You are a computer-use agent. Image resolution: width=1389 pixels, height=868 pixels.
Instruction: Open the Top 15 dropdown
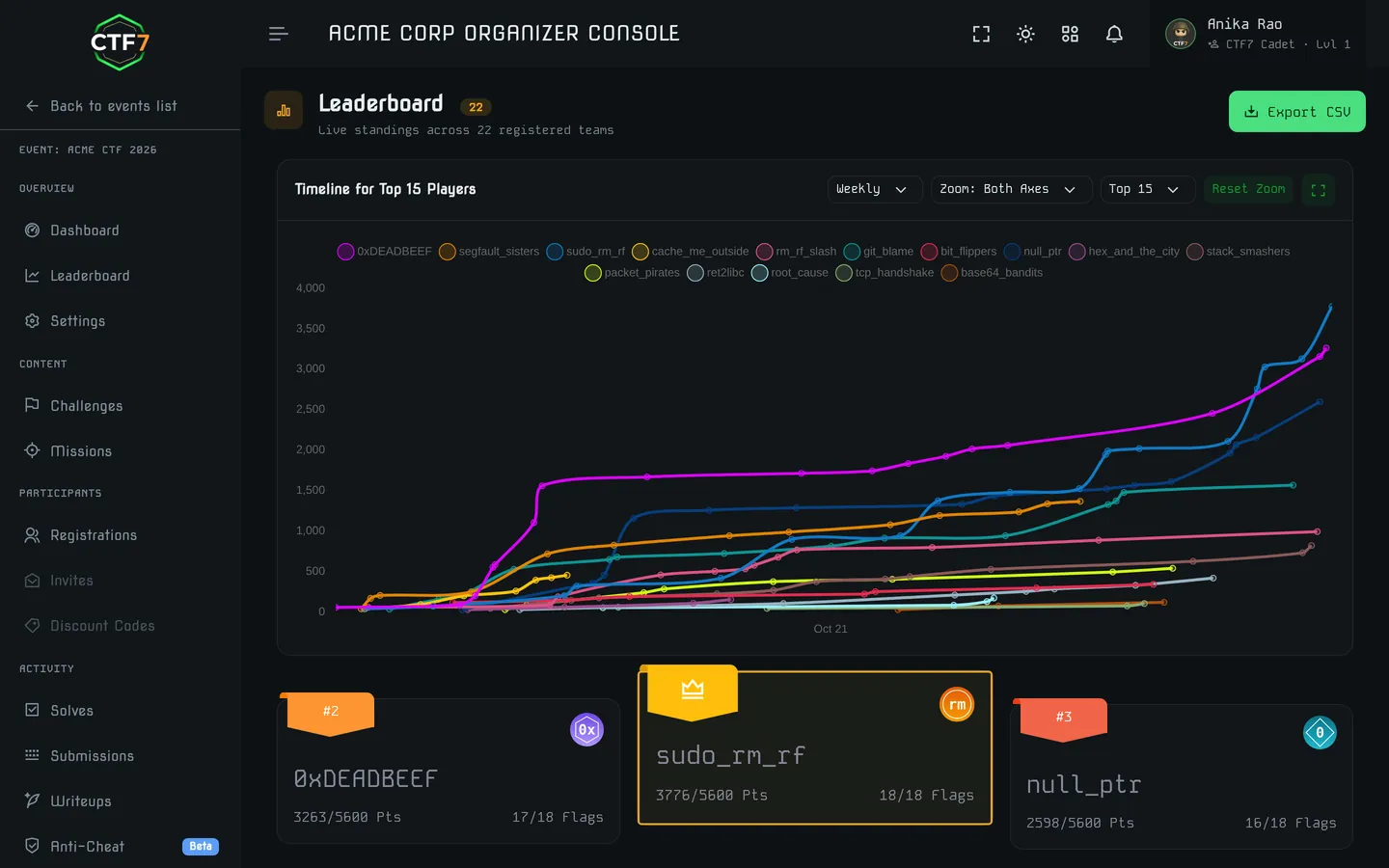click(x=1148, y=190)
